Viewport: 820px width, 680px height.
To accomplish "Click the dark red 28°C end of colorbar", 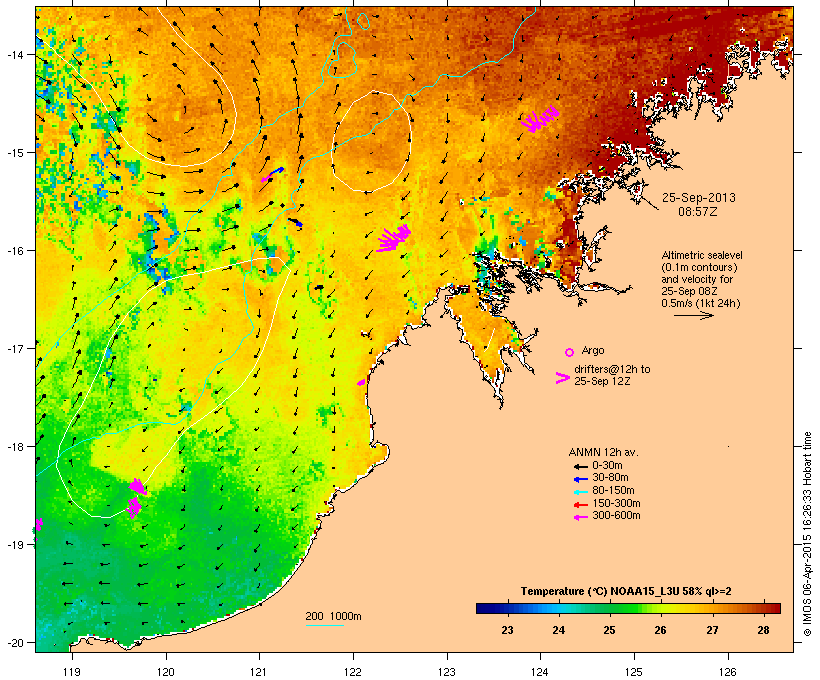I will coord(774,608).
